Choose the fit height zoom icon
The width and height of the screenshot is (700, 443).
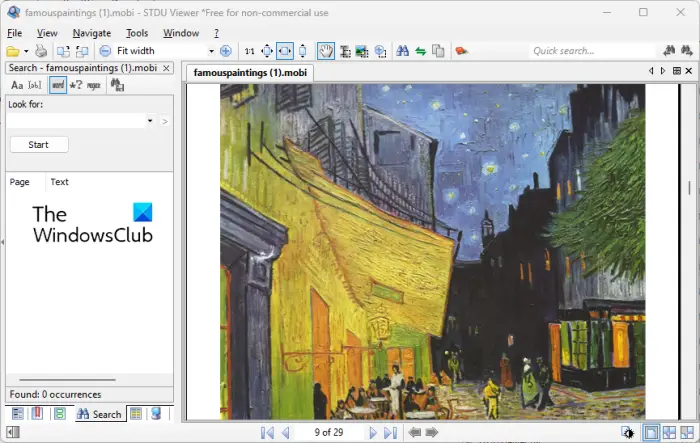pyautogui.click(x=303, y=51)
